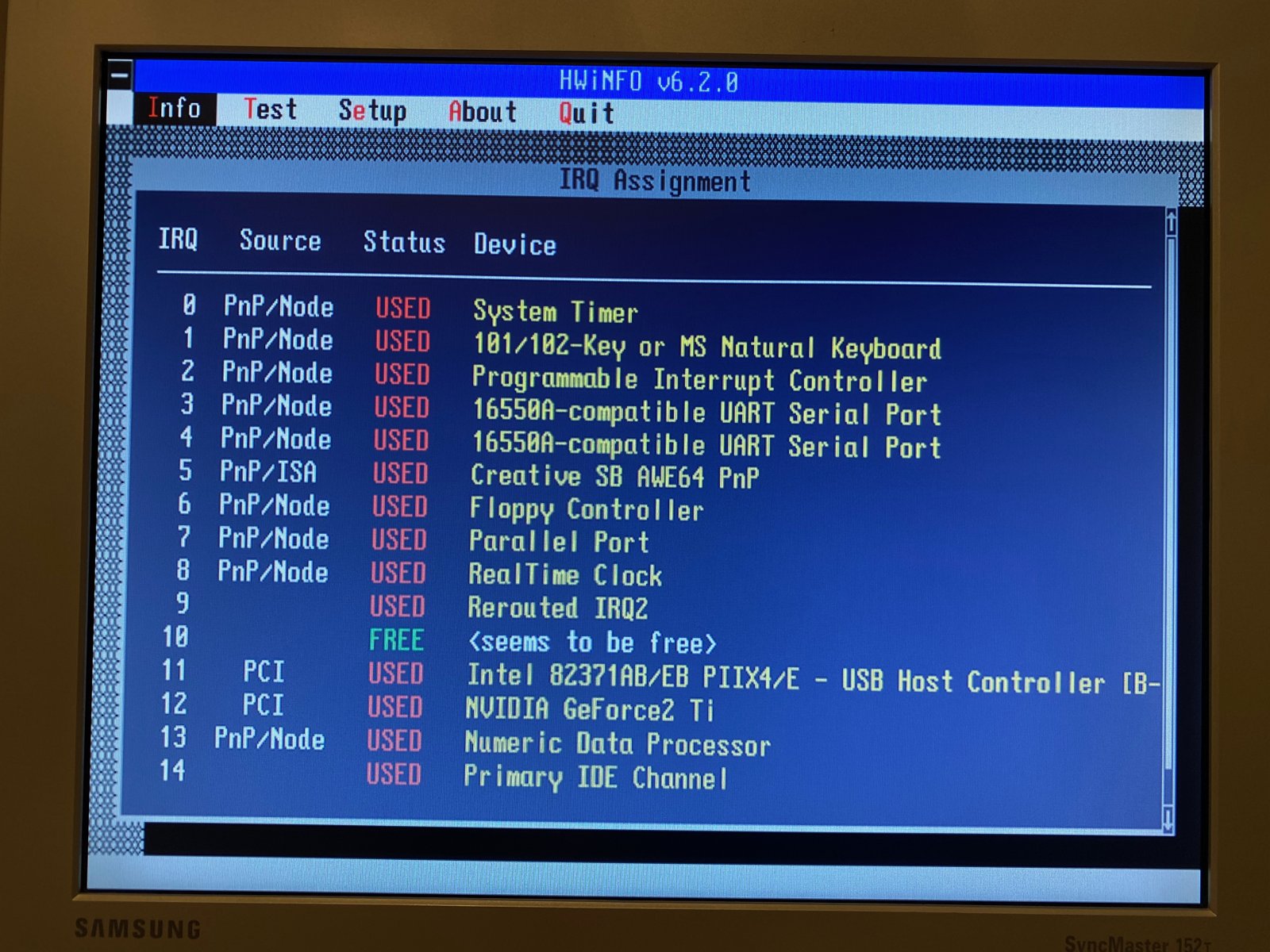Click the FREE status for IRQ 10

pyautogui.click(x=396, y=640)
